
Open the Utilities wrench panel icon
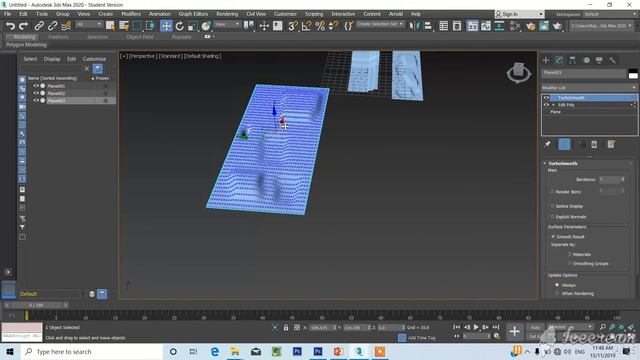coord(613,60)
